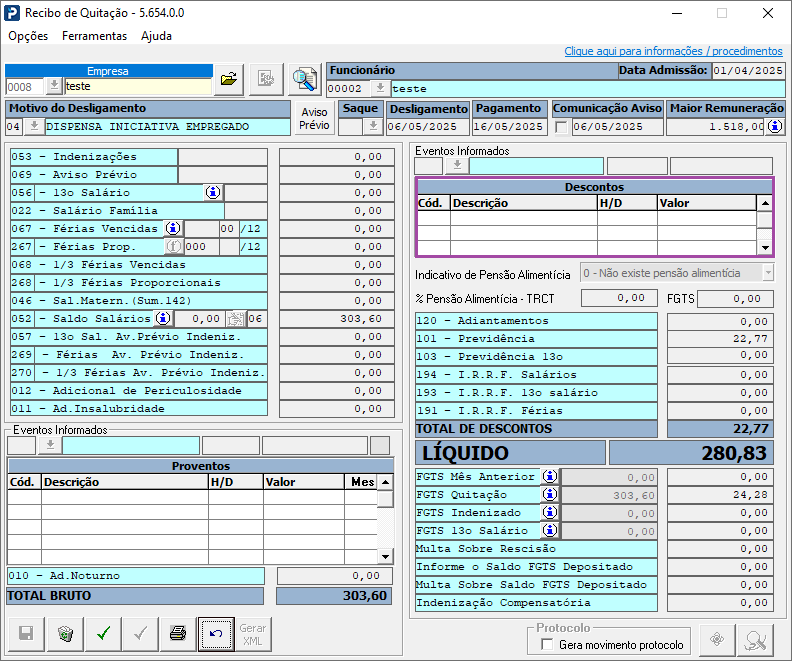The image size is (792, 661).
Task: Open company folder icon next to Empresa
Action: [x=229, y=79]
